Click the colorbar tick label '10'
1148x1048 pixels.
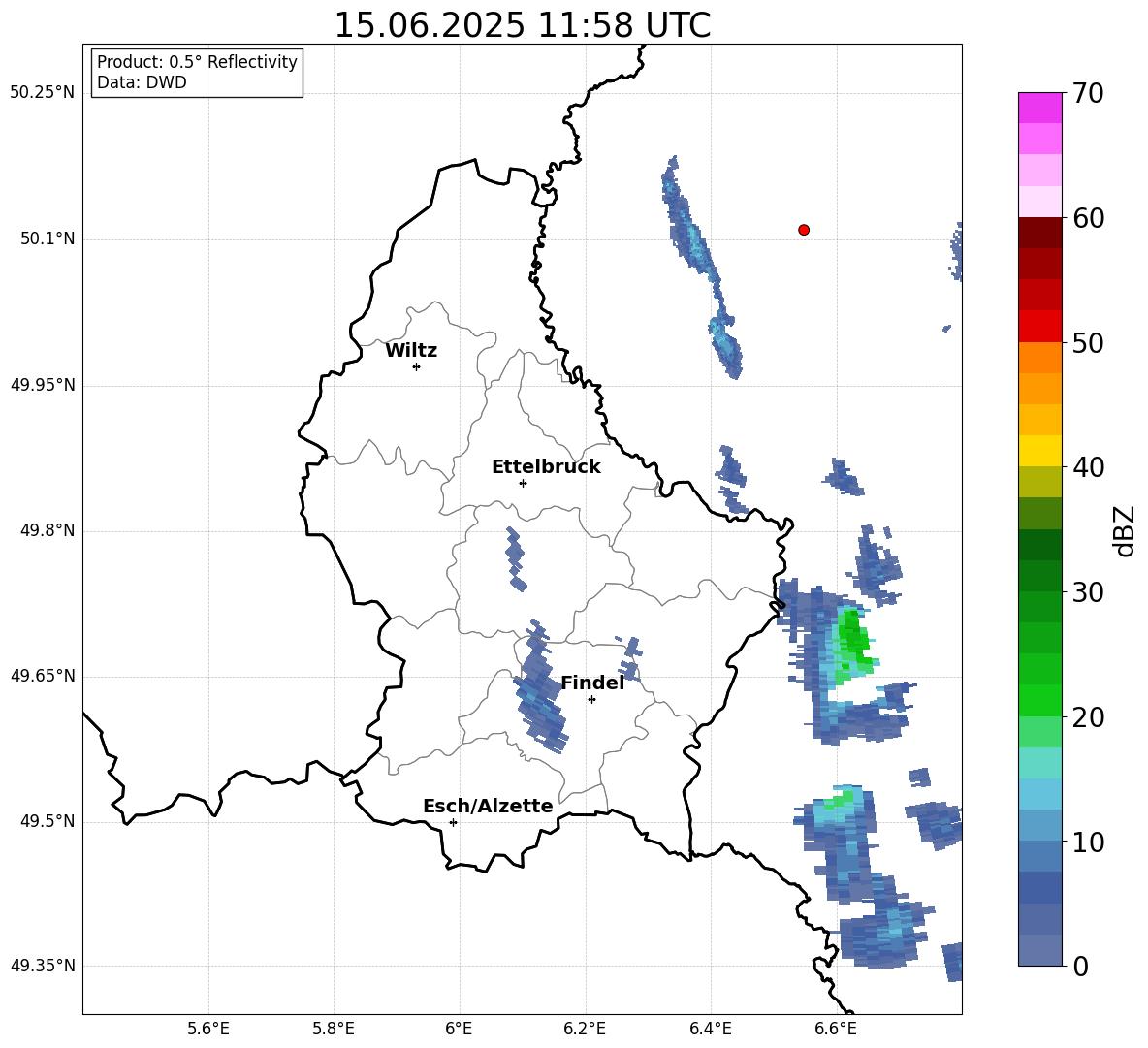click(x=1088, y=842)
